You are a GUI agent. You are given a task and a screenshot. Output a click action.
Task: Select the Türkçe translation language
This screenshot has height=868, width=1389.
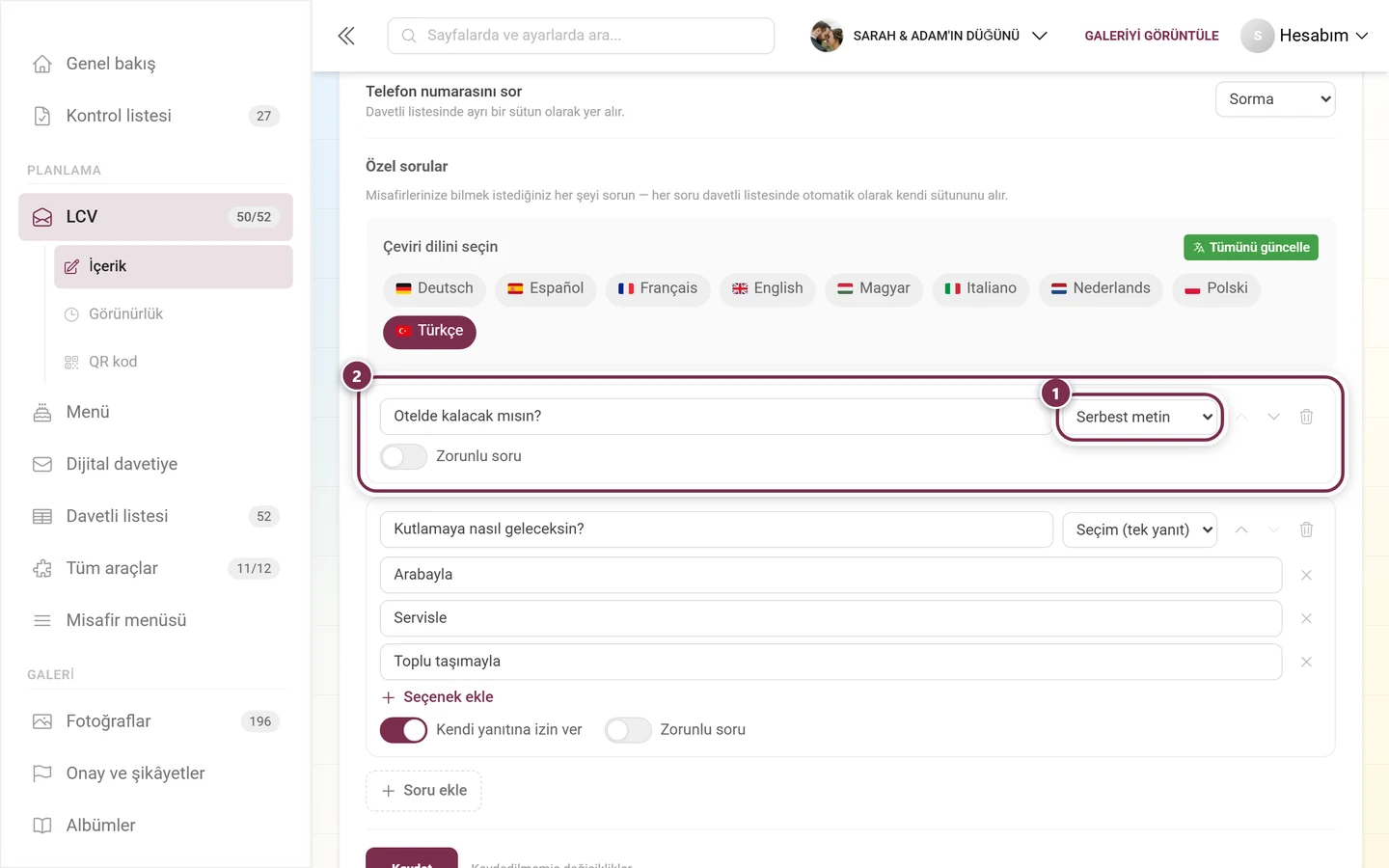point(429,332)
